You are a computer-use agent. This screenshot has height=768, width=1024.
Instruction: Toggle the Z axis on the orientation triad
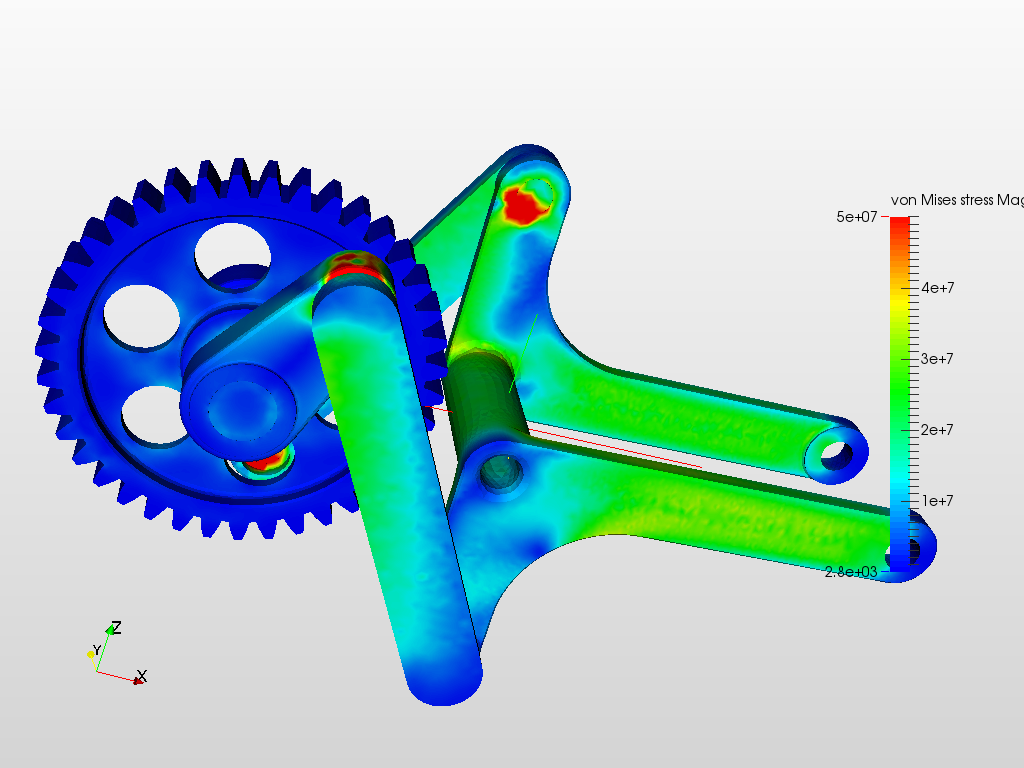tap(113, 628)
